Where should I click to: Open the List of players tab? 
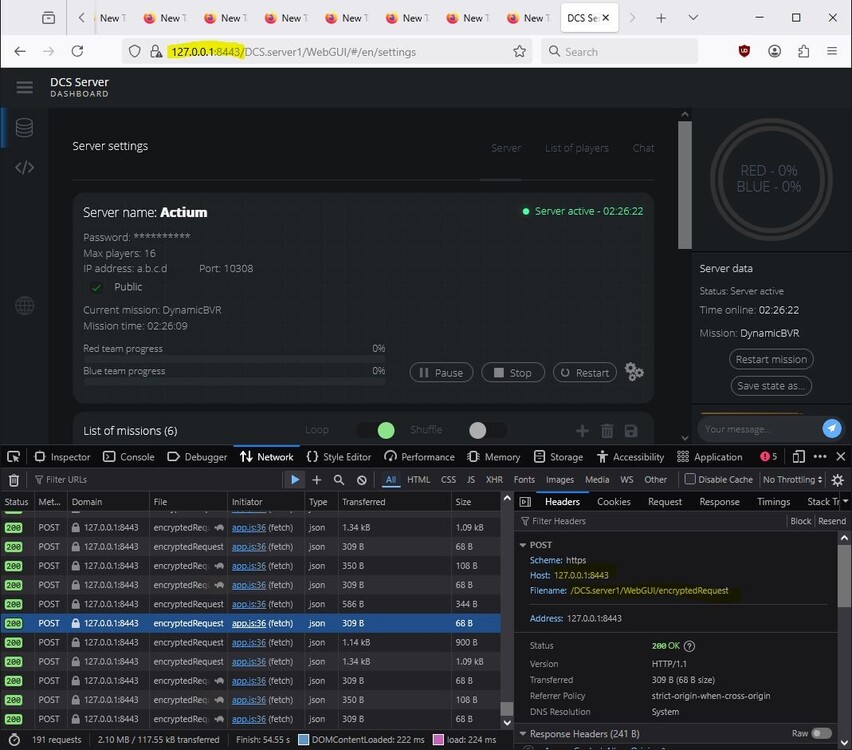pyautogui.click(x=576, y=148)
